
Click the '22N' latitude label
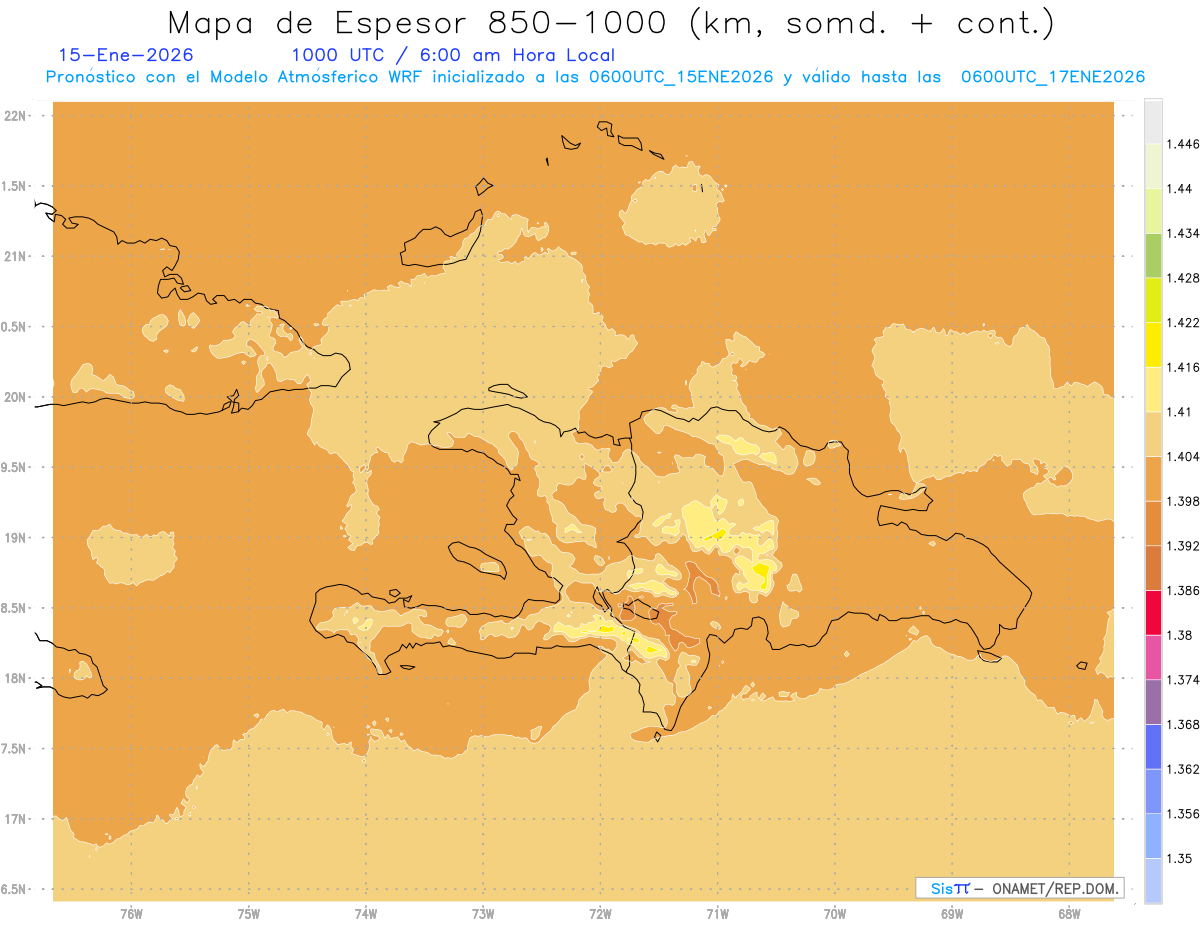[17, 116]
